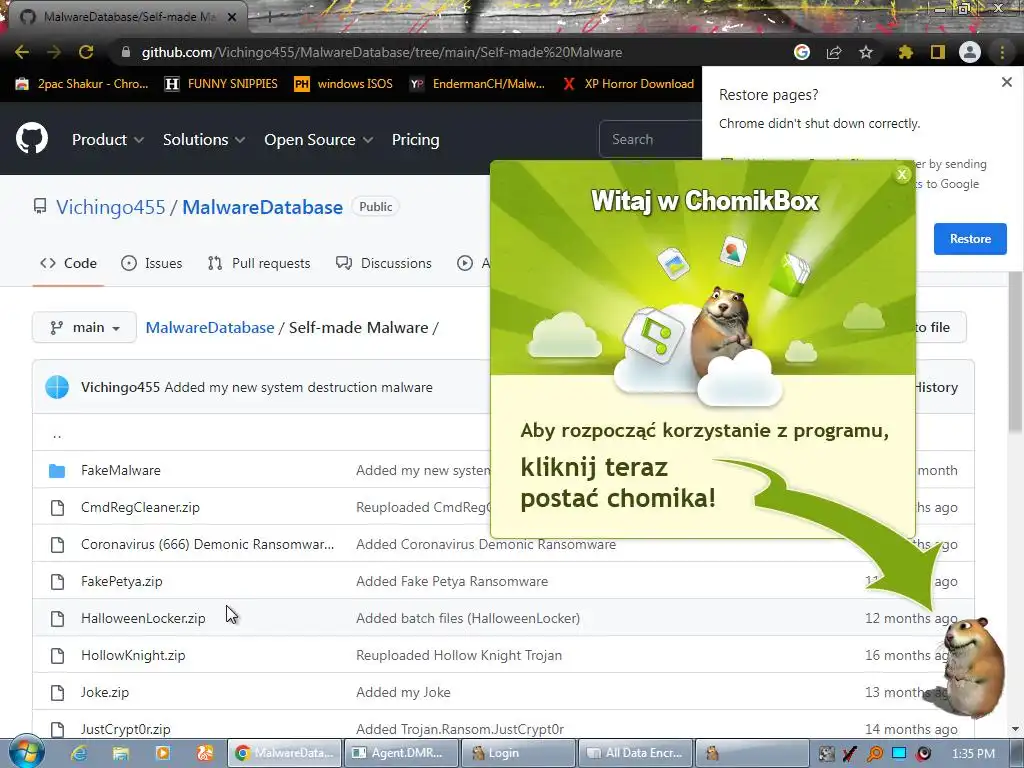Click the CmdRegCleaner.zip file icon
1024x768 pixels.
[x=57, y=507]
